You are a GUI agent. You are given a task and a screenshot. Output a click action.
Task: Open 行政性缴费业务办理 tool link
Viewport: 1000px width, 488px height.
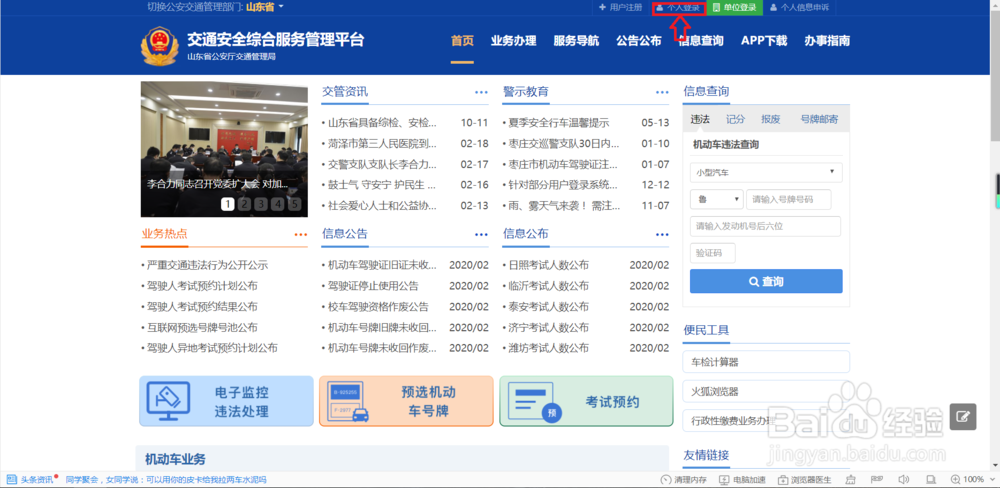click(x=766, y=420)
